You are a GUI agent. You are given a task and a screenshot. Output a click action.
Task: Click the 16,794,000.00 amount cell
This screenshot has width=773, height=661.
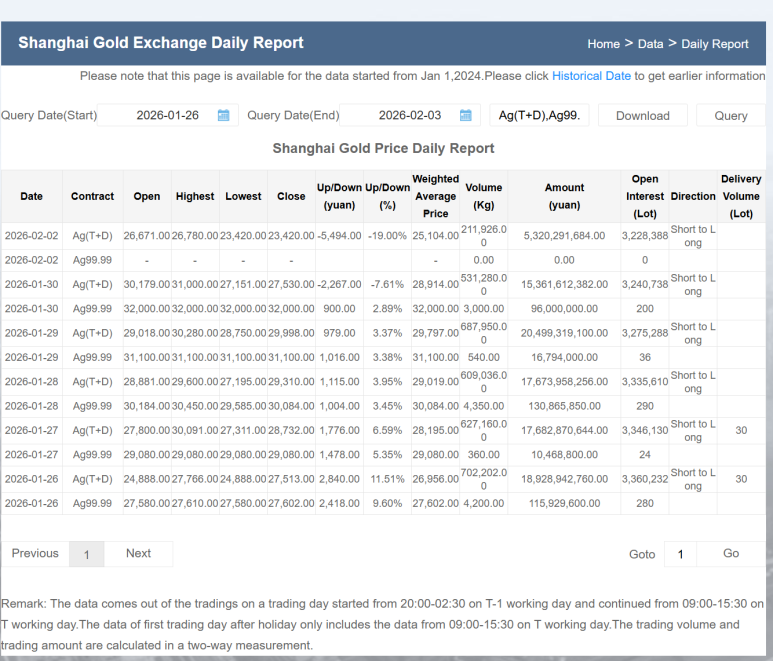[564, 357]
